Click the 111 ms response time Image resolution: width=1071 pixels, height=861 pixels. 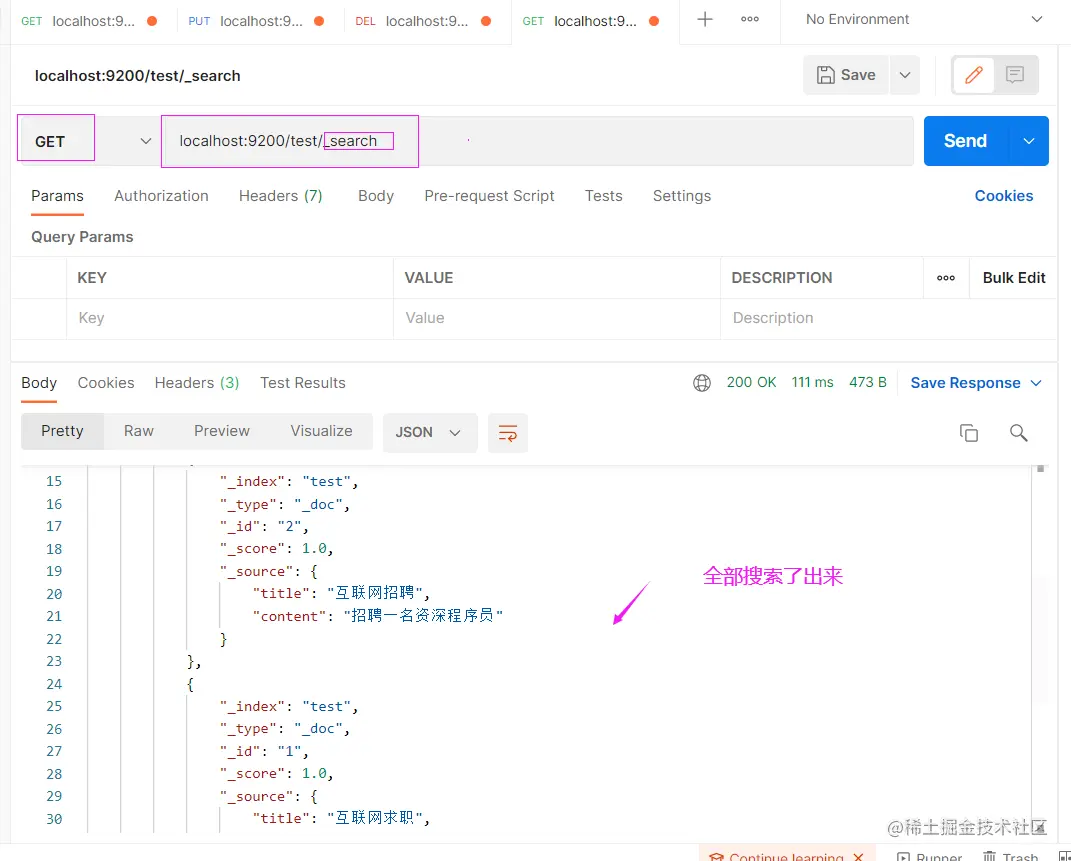[x=812, y=382]
